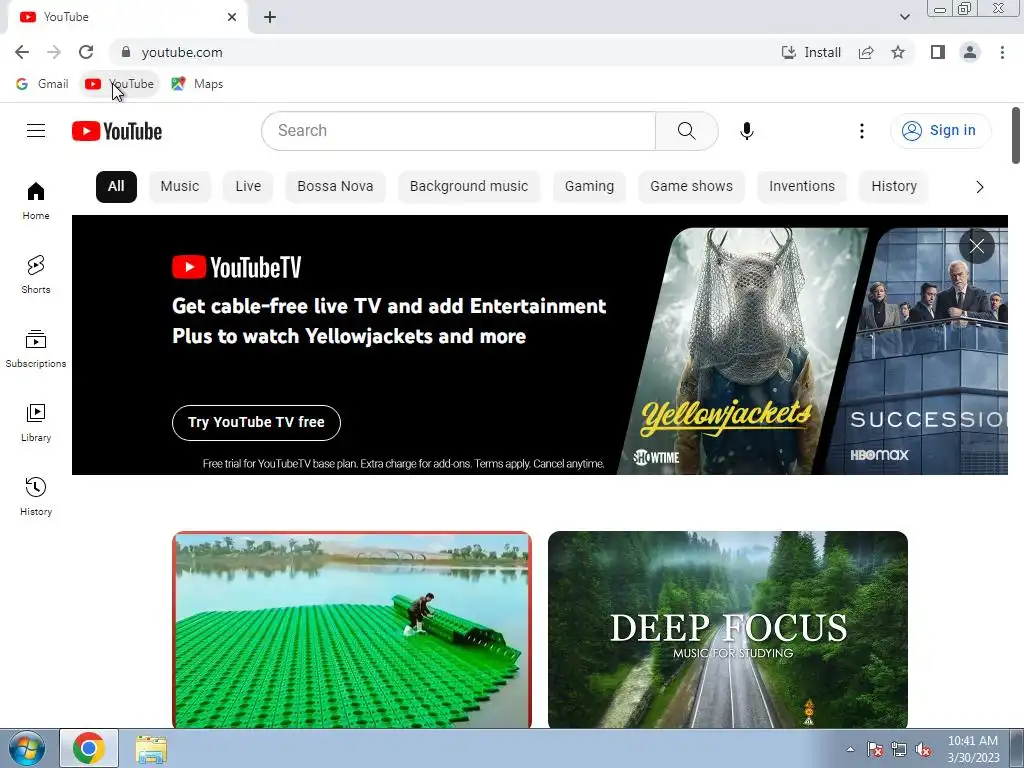The height and width of the screenshot is (768, 1024).
Task: View site information via the lock icon
Action: pyautogui.click(x=126, y=52)
